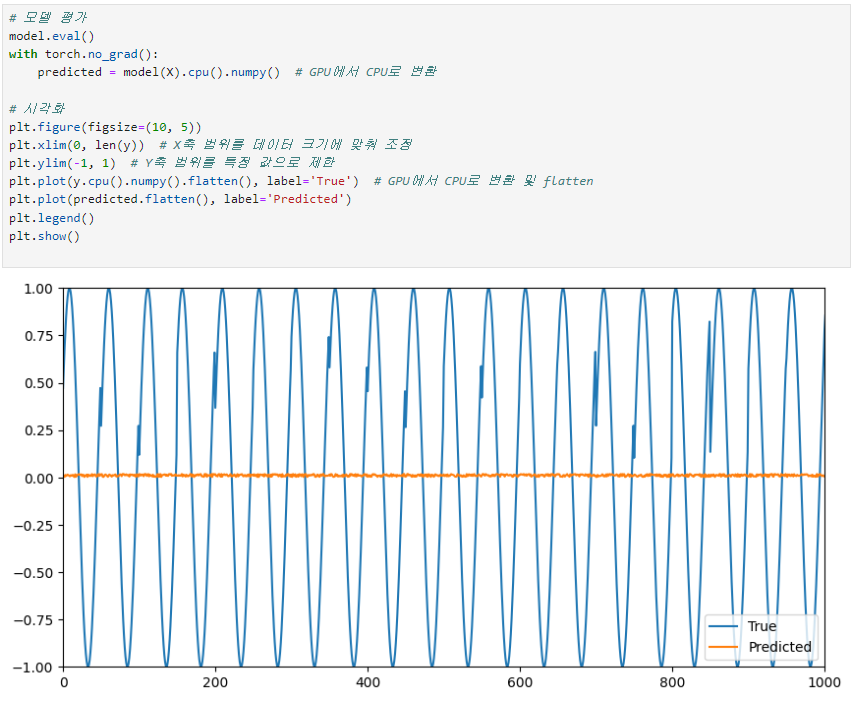Viewport: 851px width, 705px height.
Task: Click the y-axis tick label 1.00
Action: click(39, 289)
